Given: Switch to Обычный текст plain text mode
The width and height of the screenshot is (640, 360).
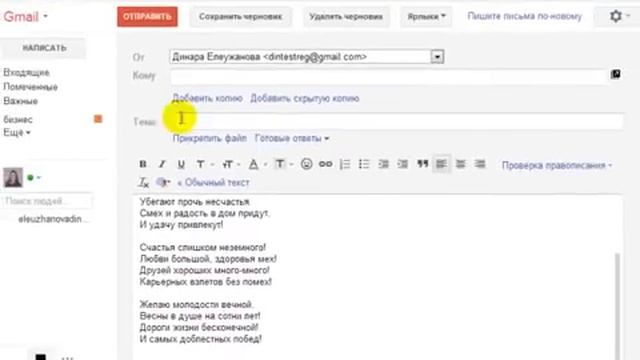Looking at the screenshot, I should [213, 182].
